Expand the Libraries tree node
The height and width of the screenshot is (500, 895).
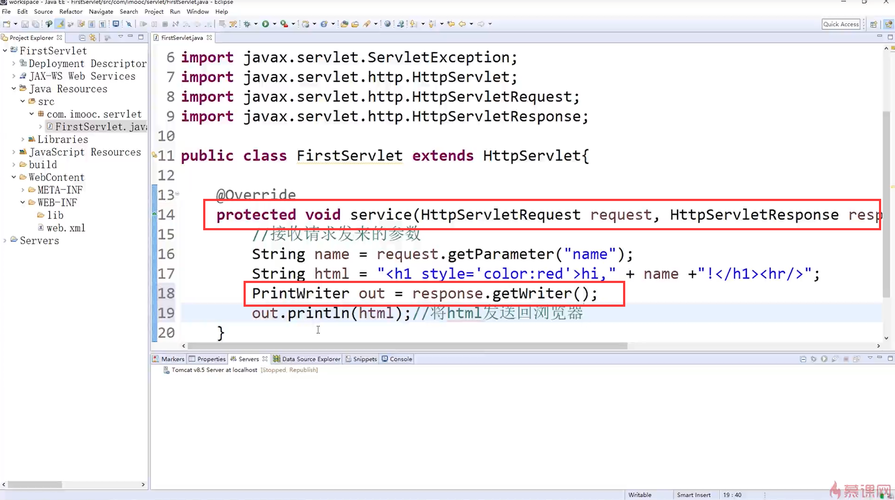click(31, 140)
